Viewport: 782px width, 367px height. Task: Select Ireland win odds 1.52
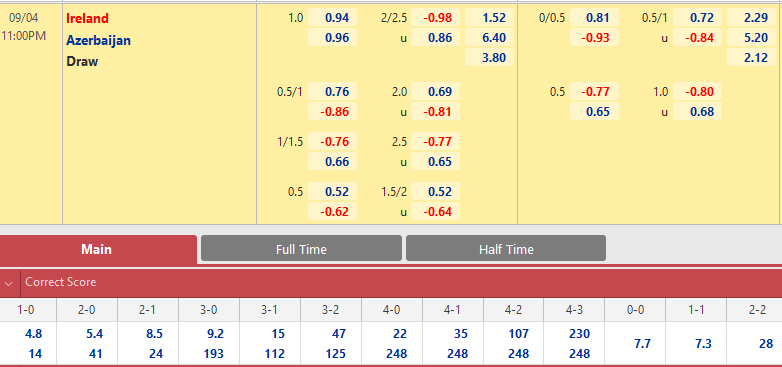pos(489,18)
